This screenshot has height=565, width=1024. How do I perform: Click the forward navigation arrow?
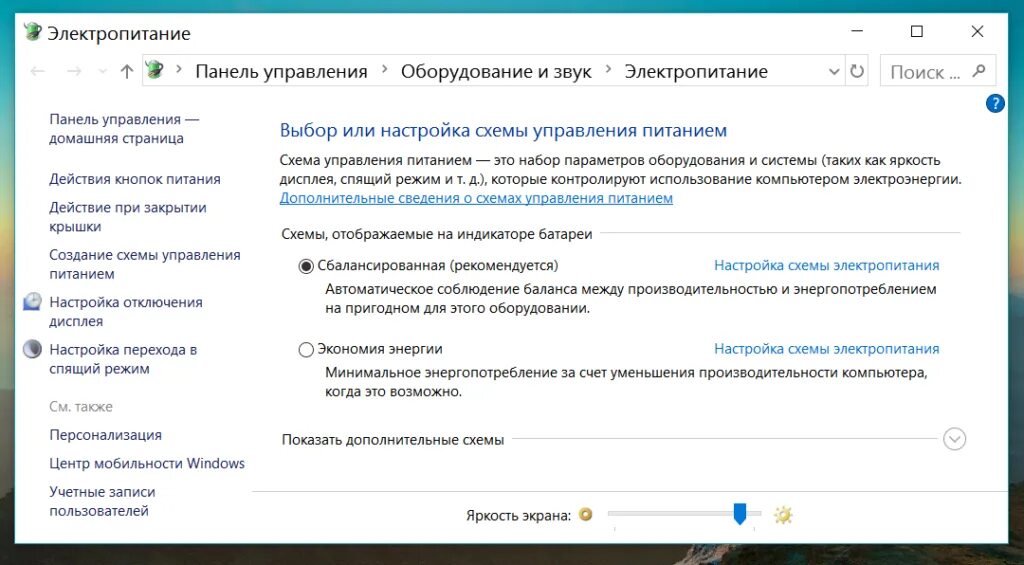(x=74, y=71)
